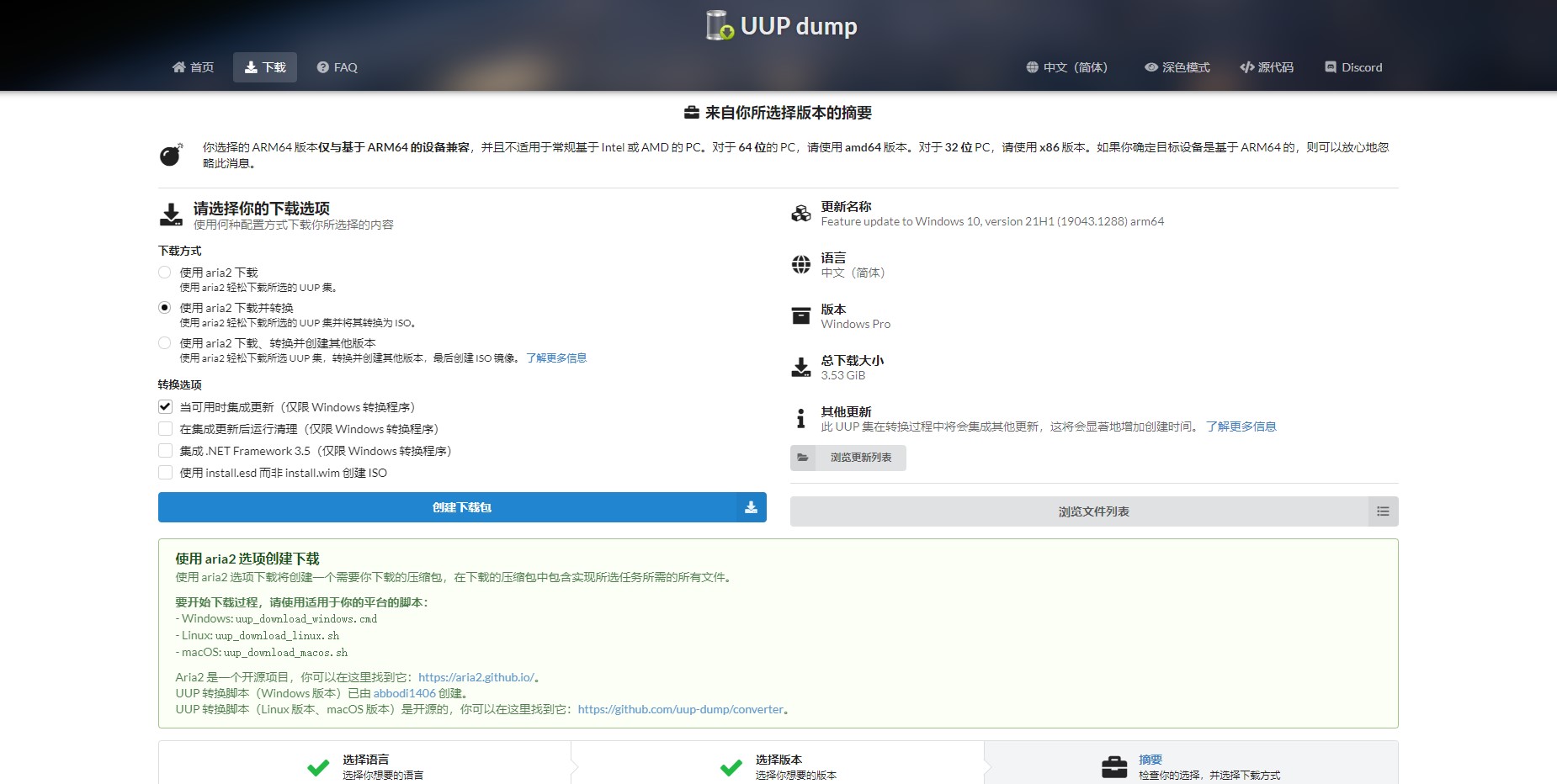
Task: Click the archive box icon beside 版本
Action: pyautogui.click(x=801, y=316)
